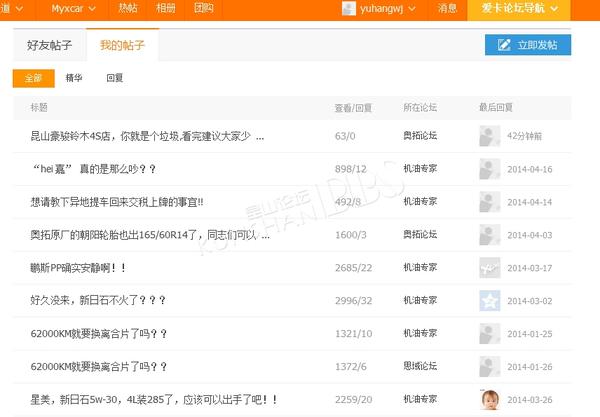Click the 最后回复 column header
Screen dimensions: 600x417
click(496, 108)
